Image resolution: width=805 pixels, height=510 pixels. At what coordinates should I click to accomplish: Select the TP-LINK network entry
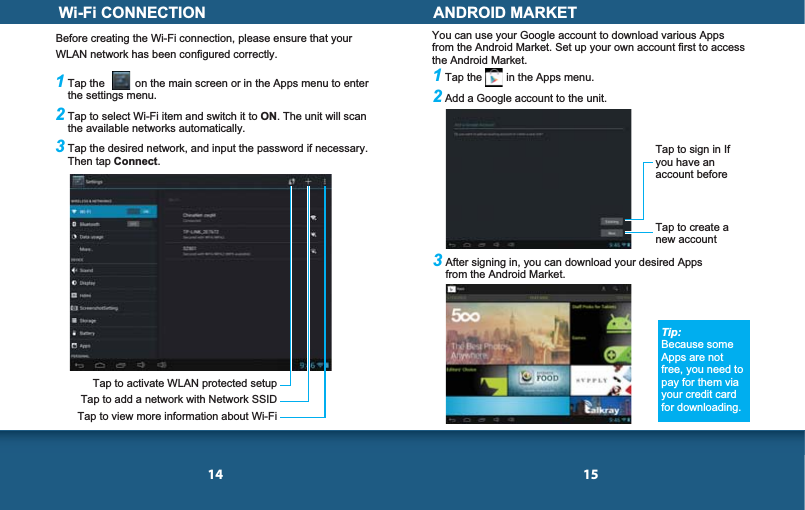pos(242,234)
